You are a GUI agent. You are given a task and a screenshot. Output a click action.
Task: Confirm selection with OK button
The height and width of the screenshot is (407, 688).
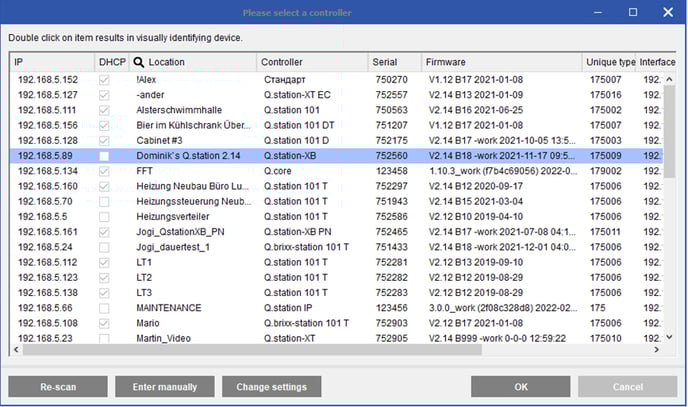[520, 387]
